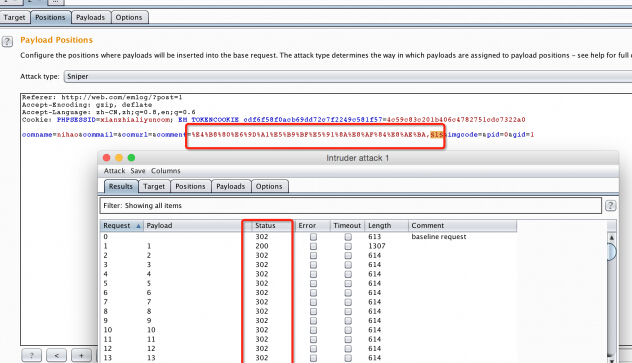Click the Intruder attack 1 title bar
This screenshot has height=363, width=632.
tap(358, 158)
